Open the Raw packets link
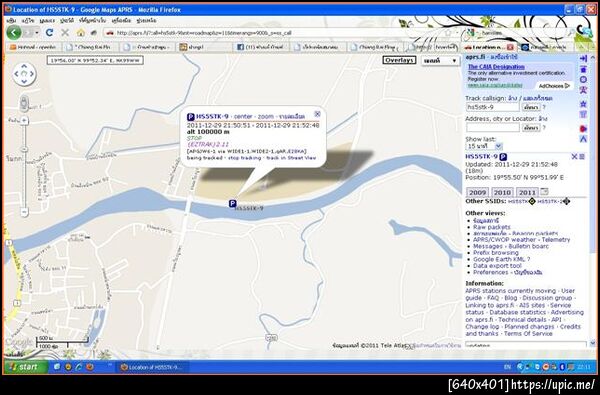The width and height of the screenshot is (600, 395). coord(492,227)
